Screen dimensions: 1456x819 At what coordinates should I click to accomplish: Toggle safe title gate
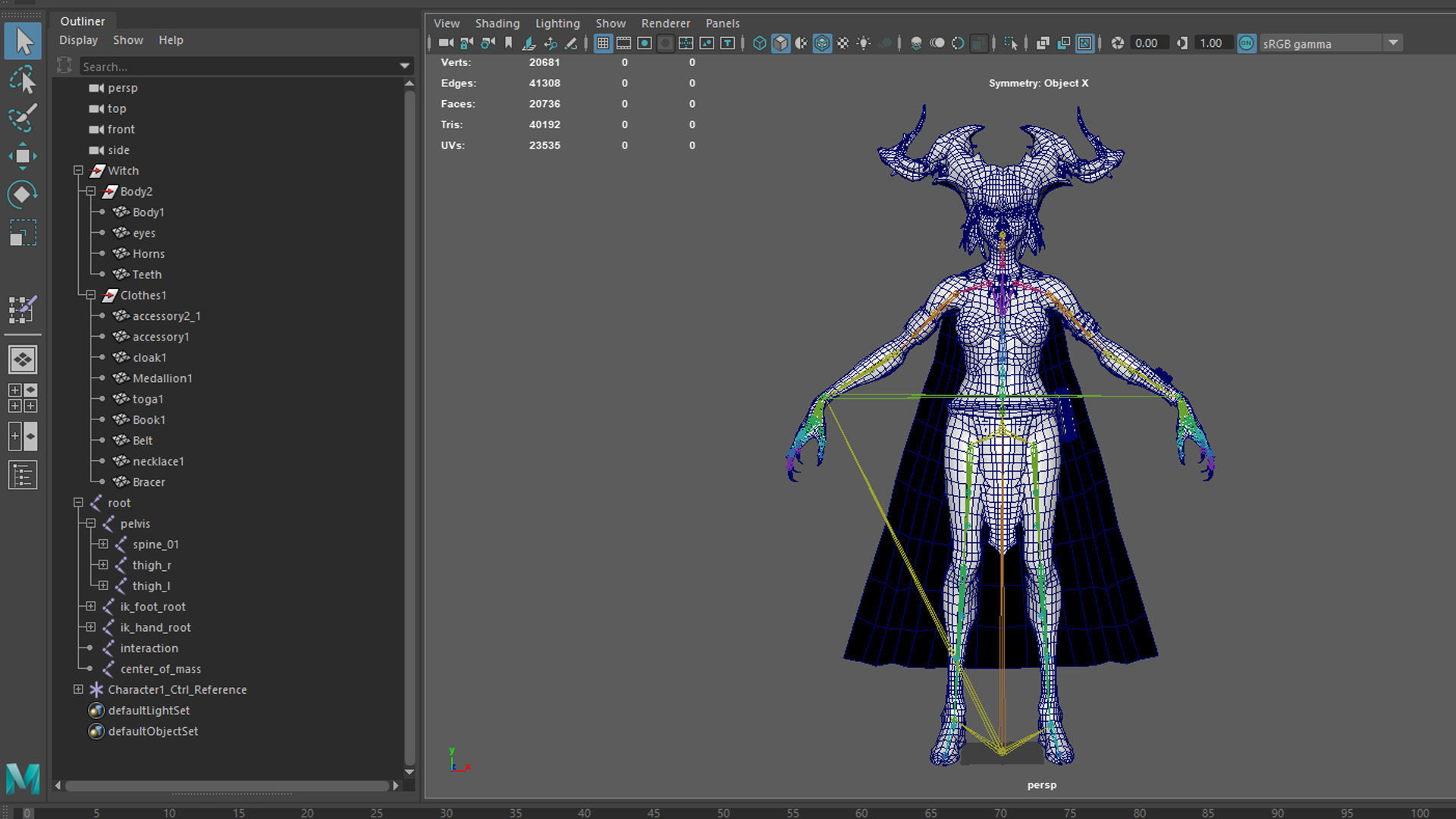[727, 43]
